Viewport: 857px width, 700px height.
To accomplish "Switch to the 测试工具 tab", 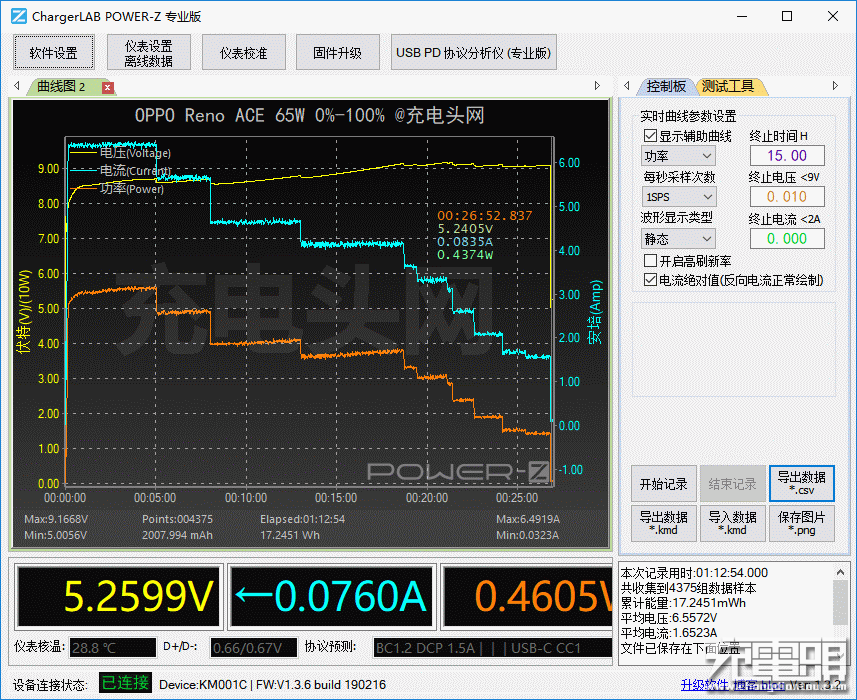I will (728, 86).
